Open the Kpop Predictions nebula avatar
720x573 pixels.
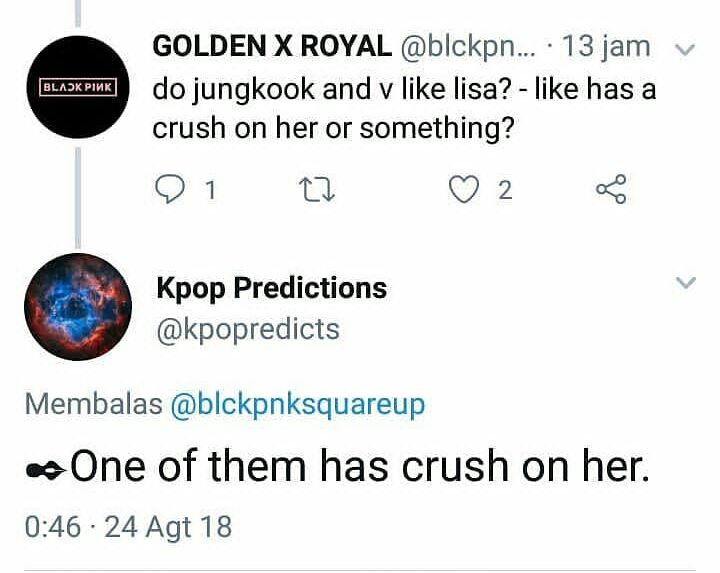coord(78,306)
